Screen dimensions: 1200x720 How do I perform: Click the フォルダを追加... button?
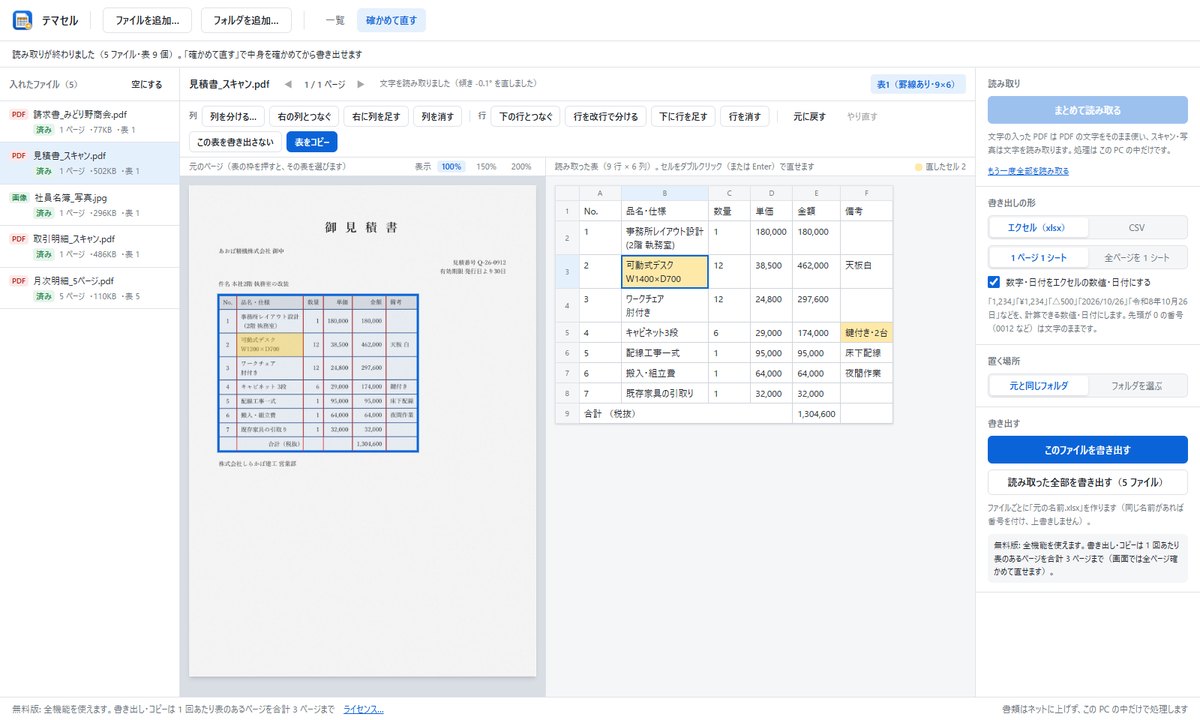tap(246, 20)
